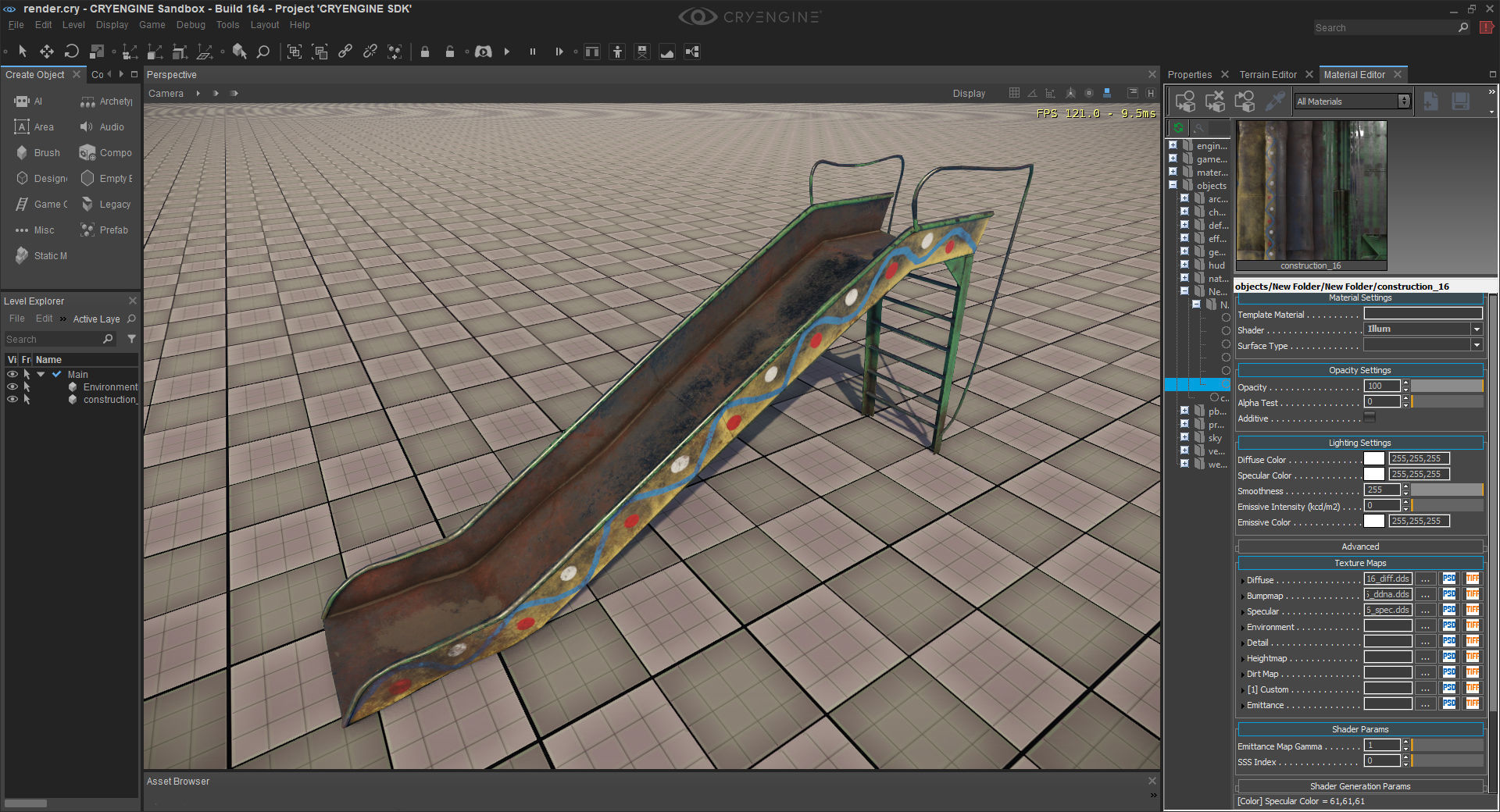Open the All Materials filter dropdown
1500x812 pixels.
[1352, 101]
